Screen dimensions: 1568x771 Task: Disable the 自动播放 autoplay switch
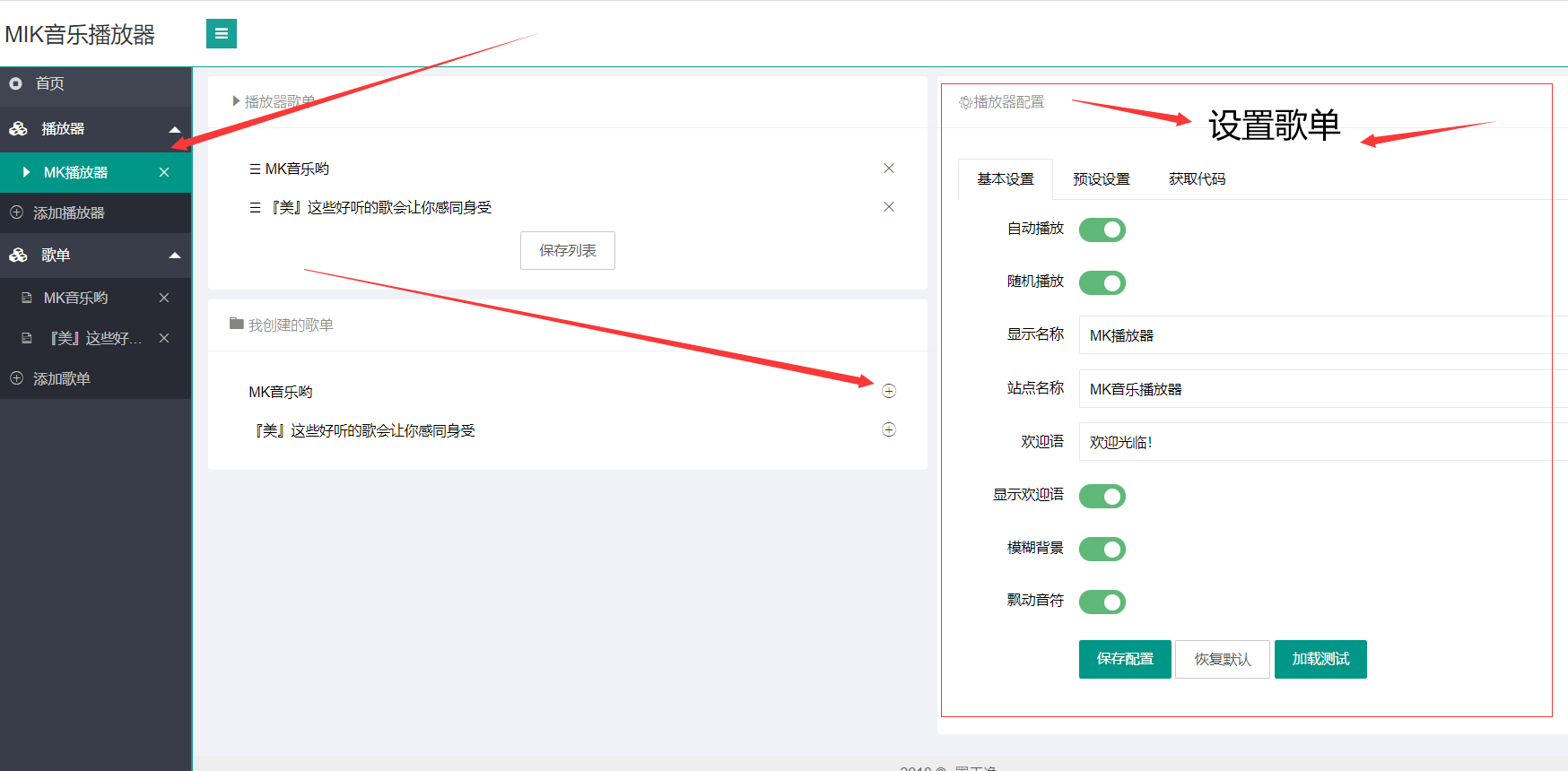1102,230
